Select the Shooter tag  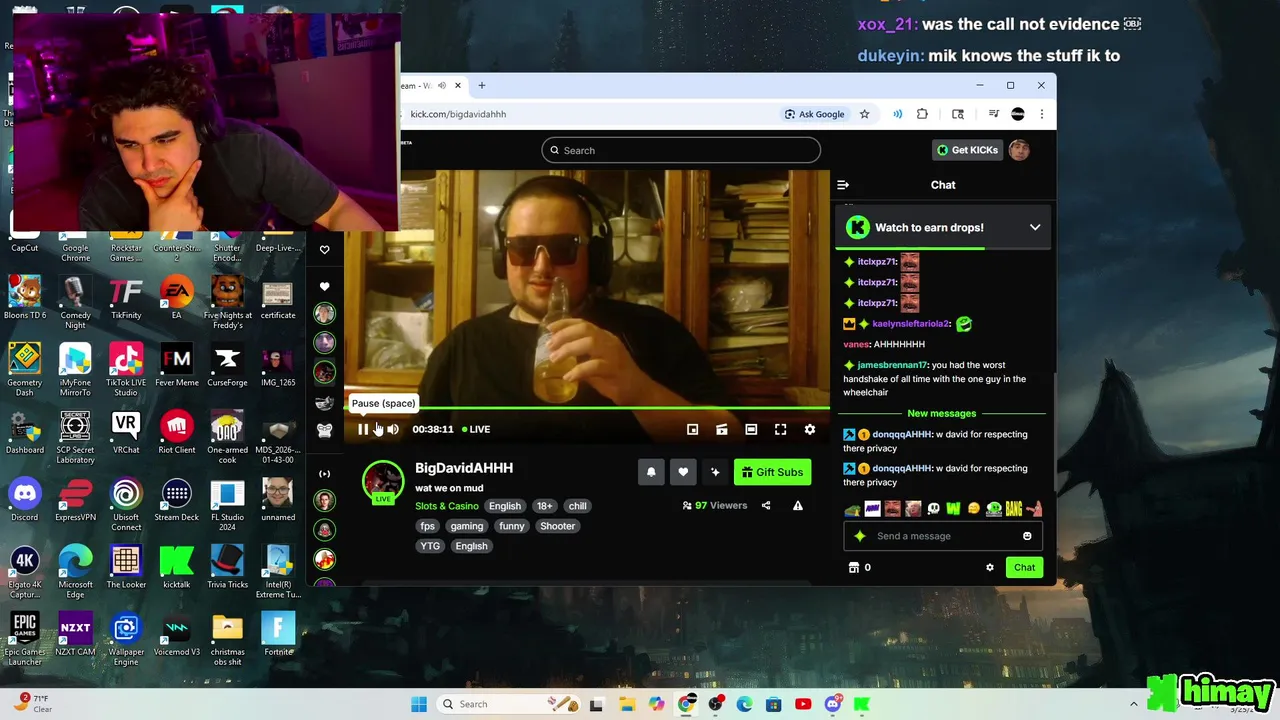558,526
